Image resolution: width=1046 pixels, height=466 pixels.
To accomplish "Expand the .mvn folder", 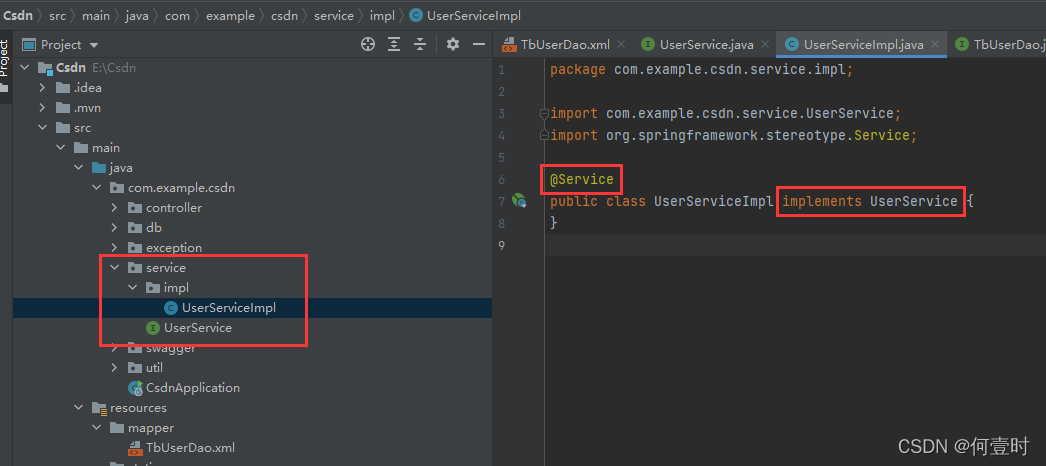I will [x=43, y=107].
